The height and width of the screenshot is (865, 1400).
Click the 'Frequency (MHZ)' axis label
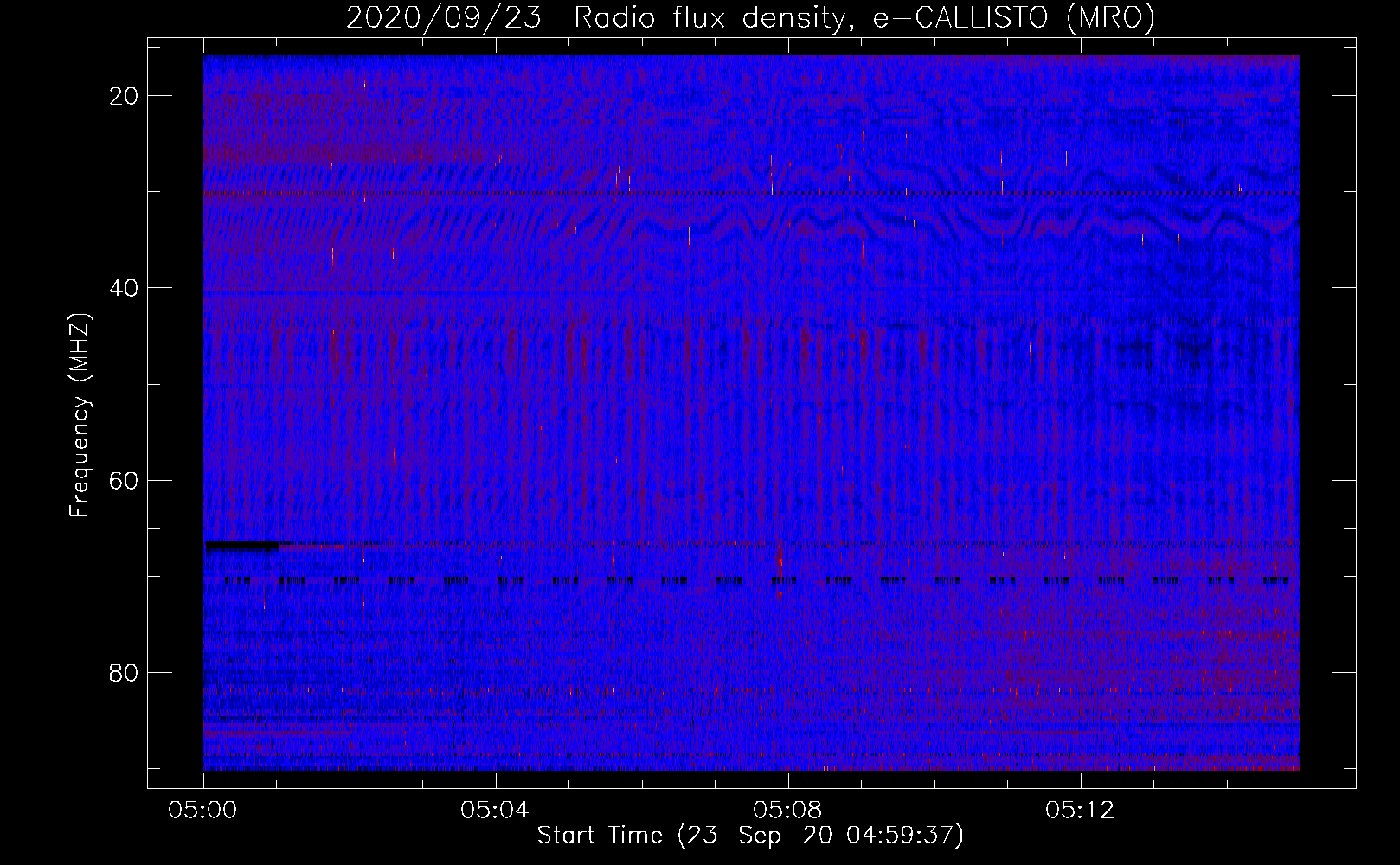point(80,415)
